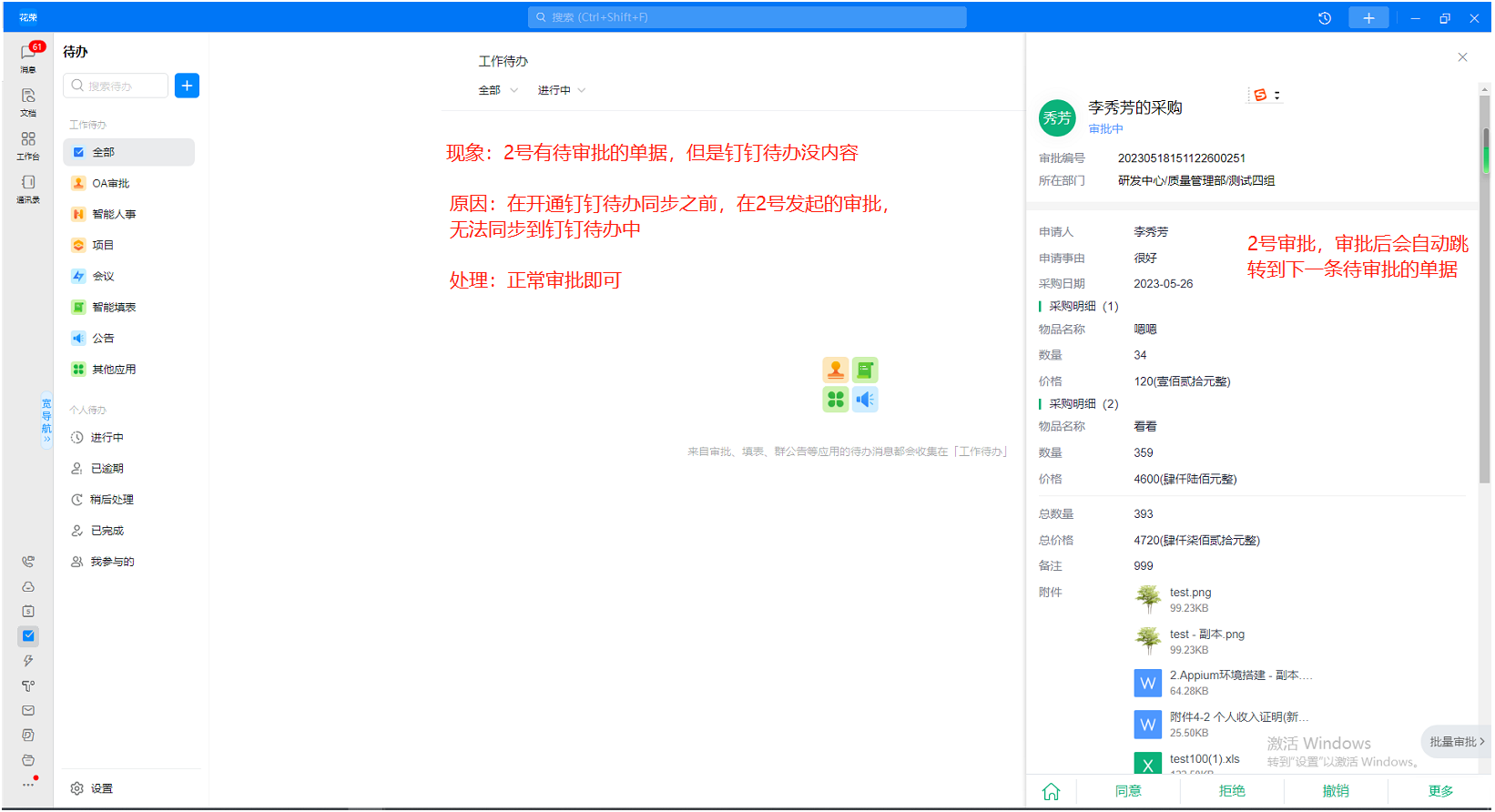Open the 进行中 status dropdown
Image resolution: width=1495 pixels, height=812 pixels.
[562, 90]
